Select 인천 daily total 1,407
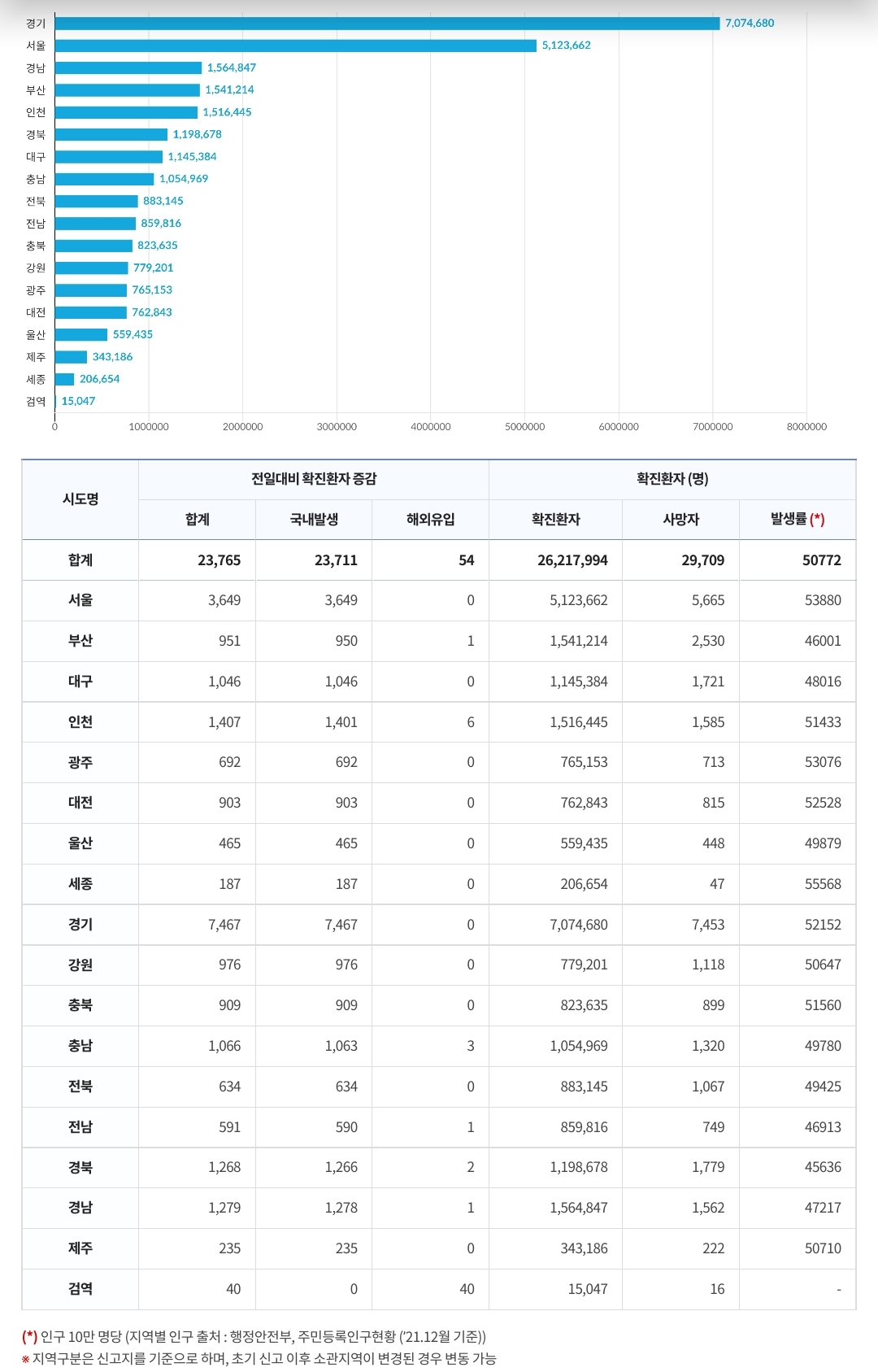Viewport: 878px width, 1372px height. tap(224, 722)
